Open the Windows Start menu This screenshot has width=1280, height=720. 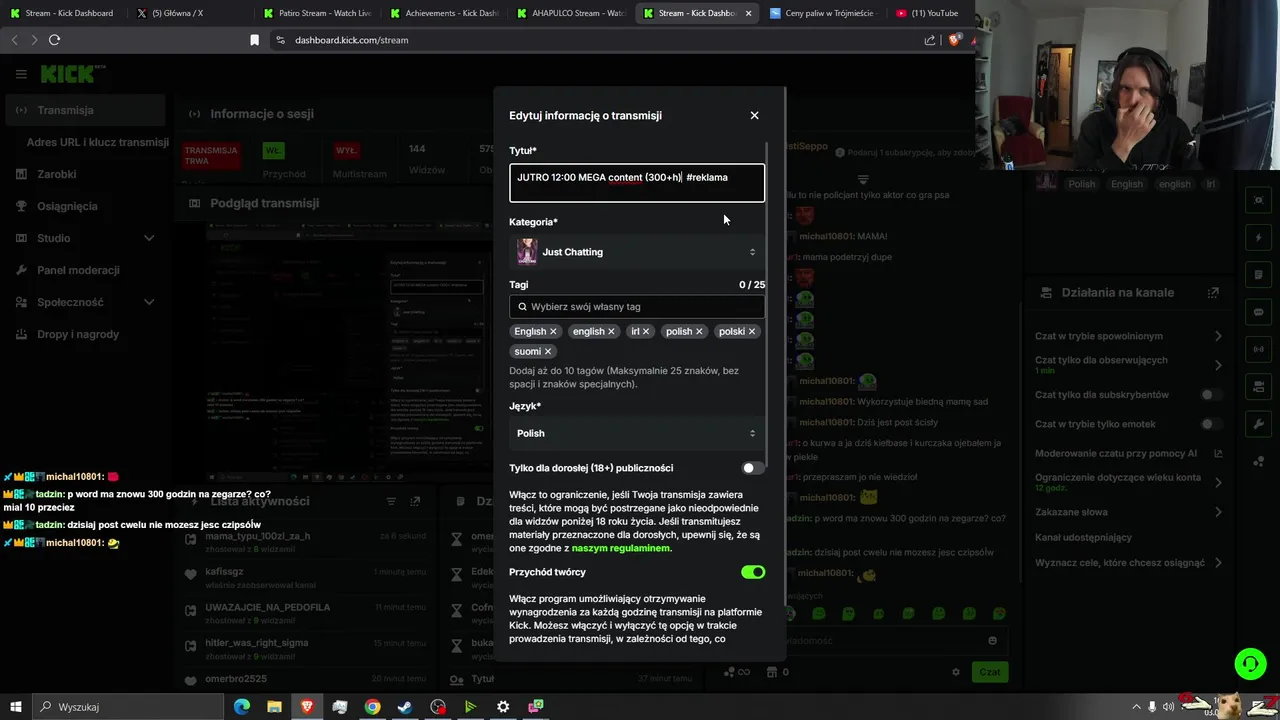15,707
